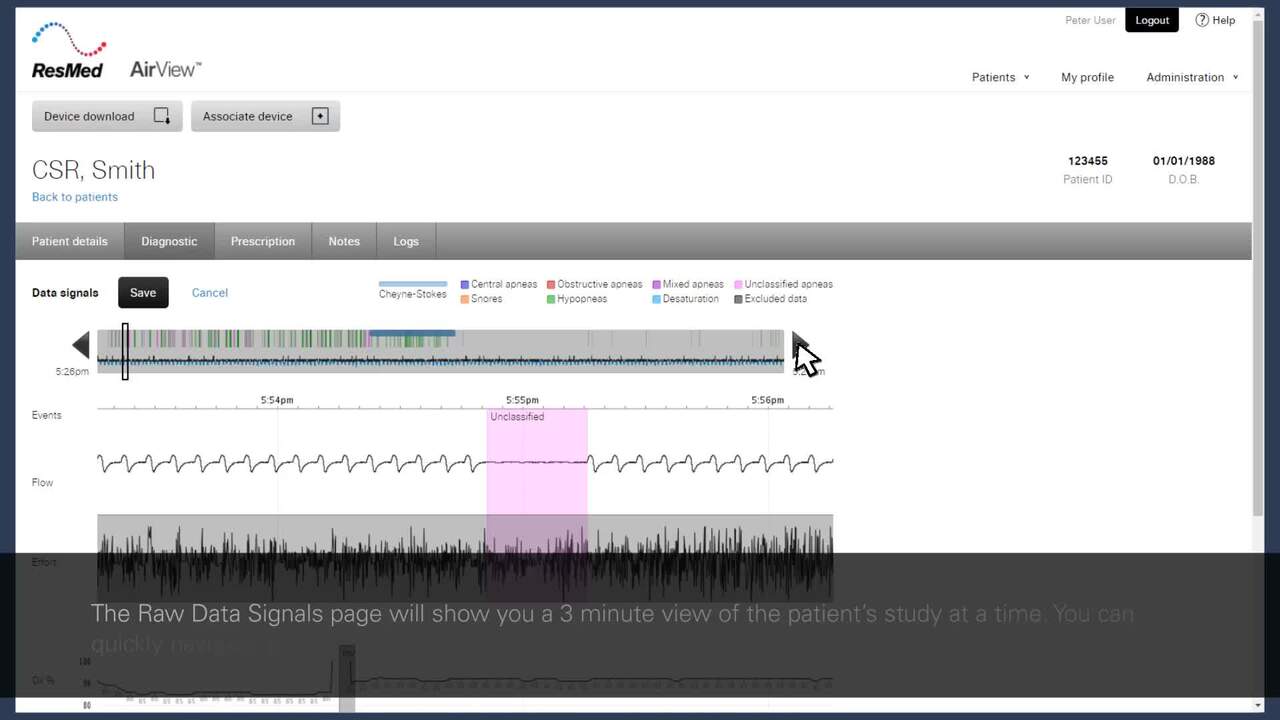Expand the Patients dropdown menu

1000,77
